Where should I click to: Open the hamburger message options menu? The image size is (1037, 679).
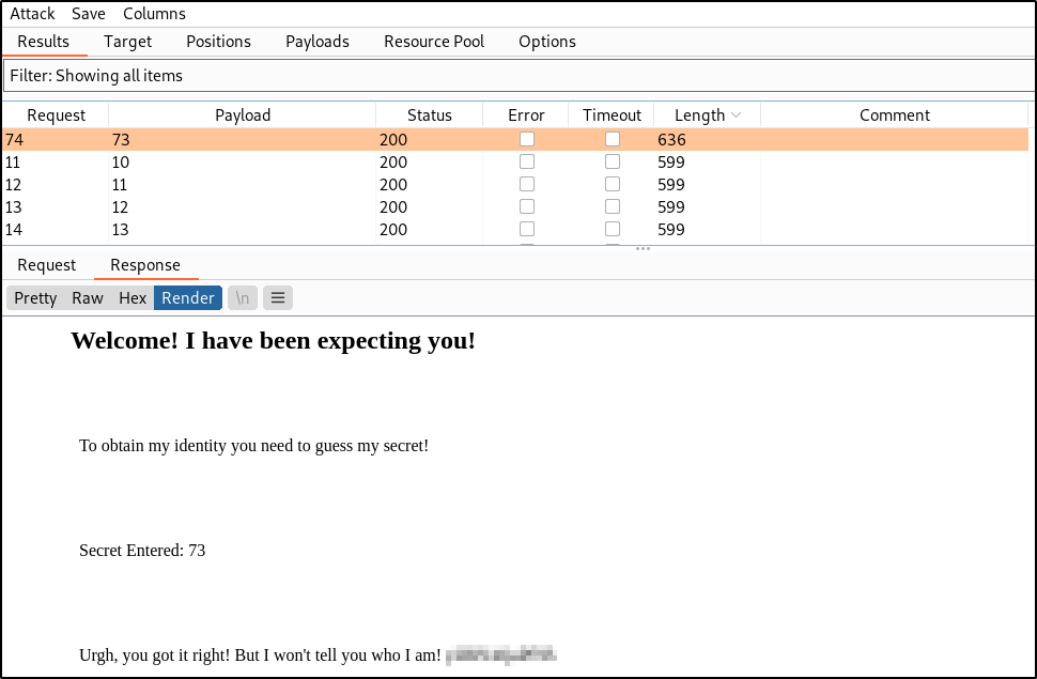[278, 298]
